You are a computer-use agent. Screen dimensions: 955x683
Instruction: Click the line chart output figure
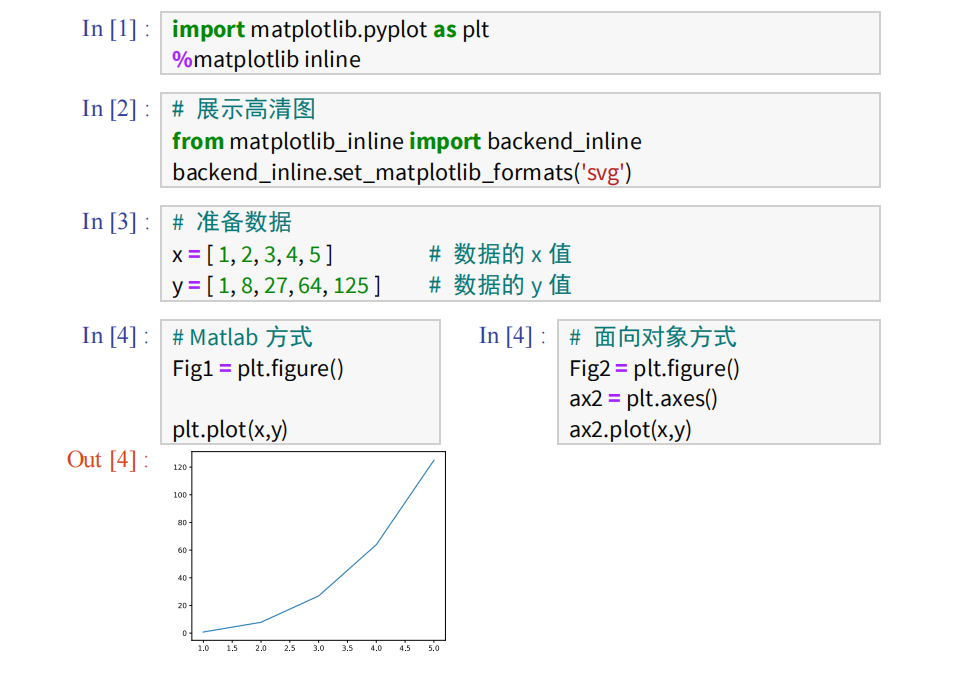click(x=308, y=553)
